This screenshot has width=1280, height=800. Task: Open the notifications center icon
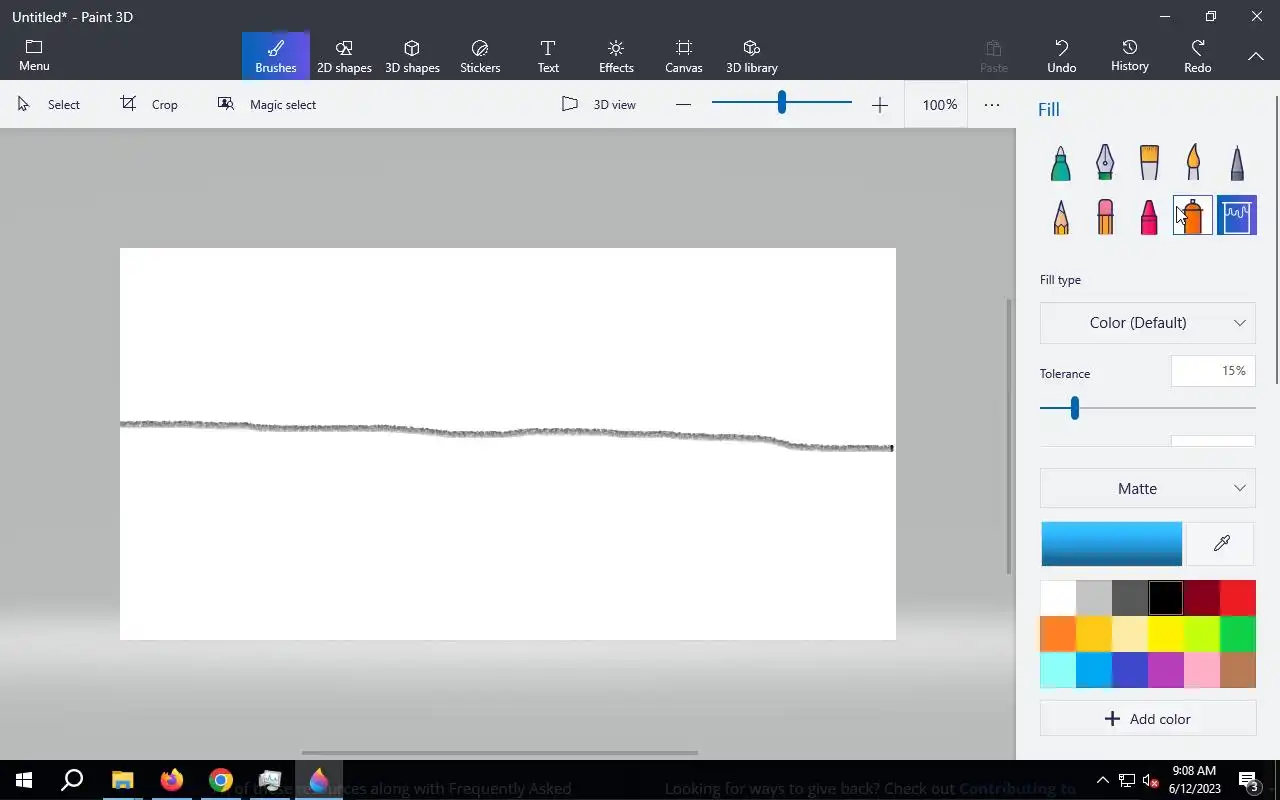pos(1249,780)
